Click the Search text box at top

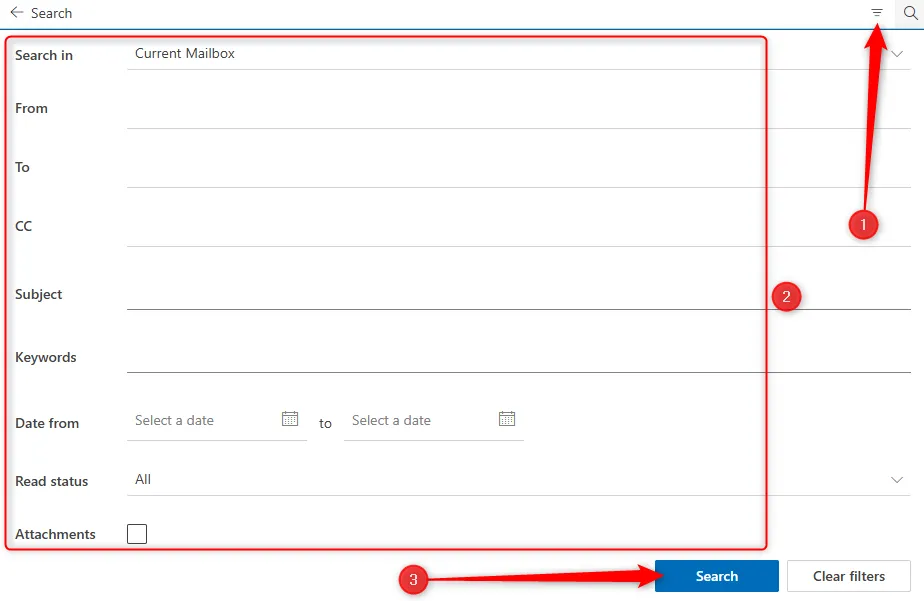coord(448,13)
